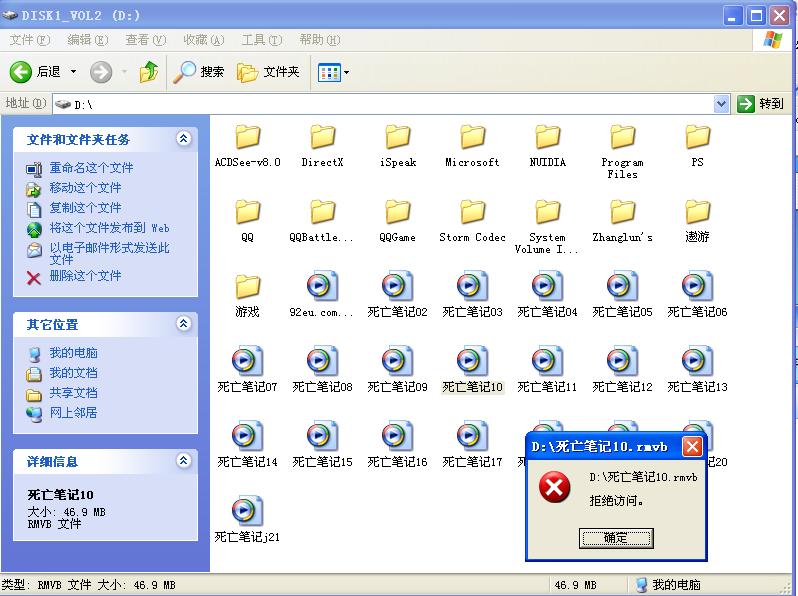Image resolution: width=798 pixels, height=596 pixels.
Task: Click the green Up folder icon
Action: 149,72
